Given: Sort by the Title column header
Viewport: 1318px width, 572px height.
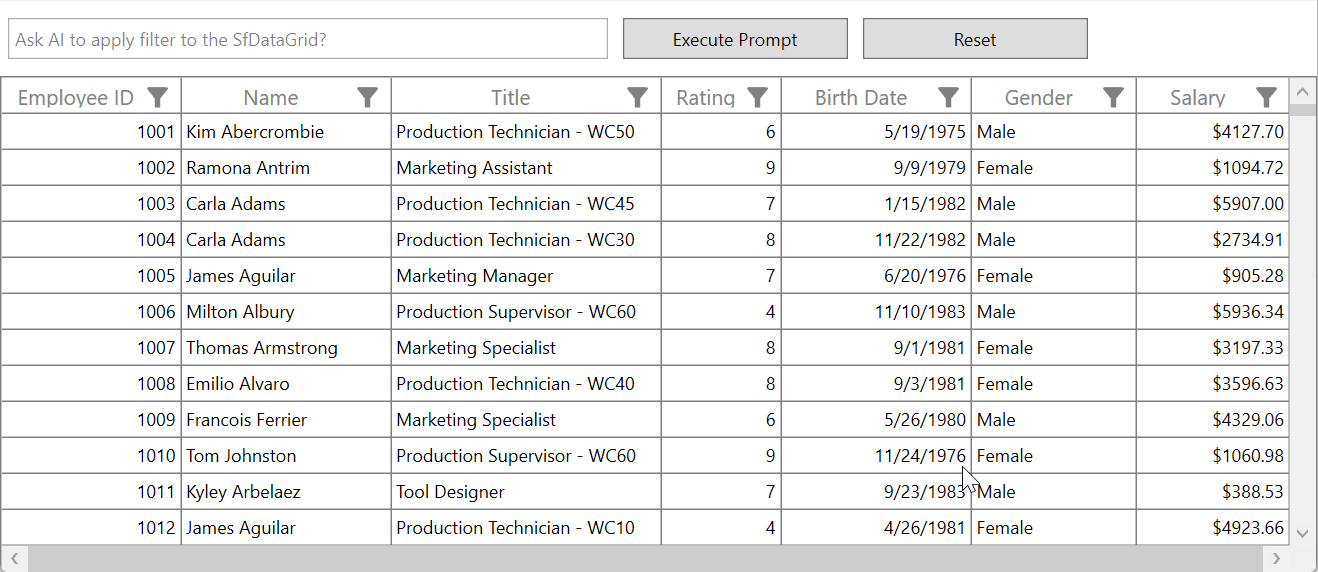Looking at the screenshot, I should tap(510, 97).
